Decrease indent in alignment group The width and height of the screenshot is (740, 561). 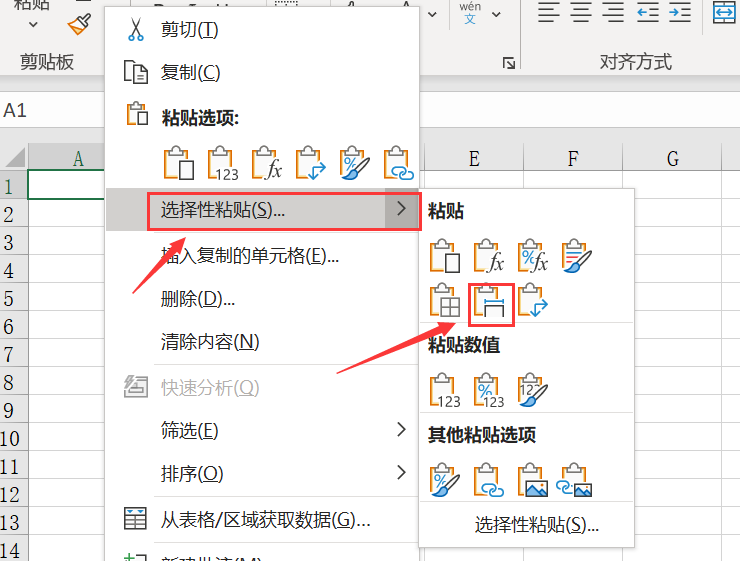click(x=648, y=12)
